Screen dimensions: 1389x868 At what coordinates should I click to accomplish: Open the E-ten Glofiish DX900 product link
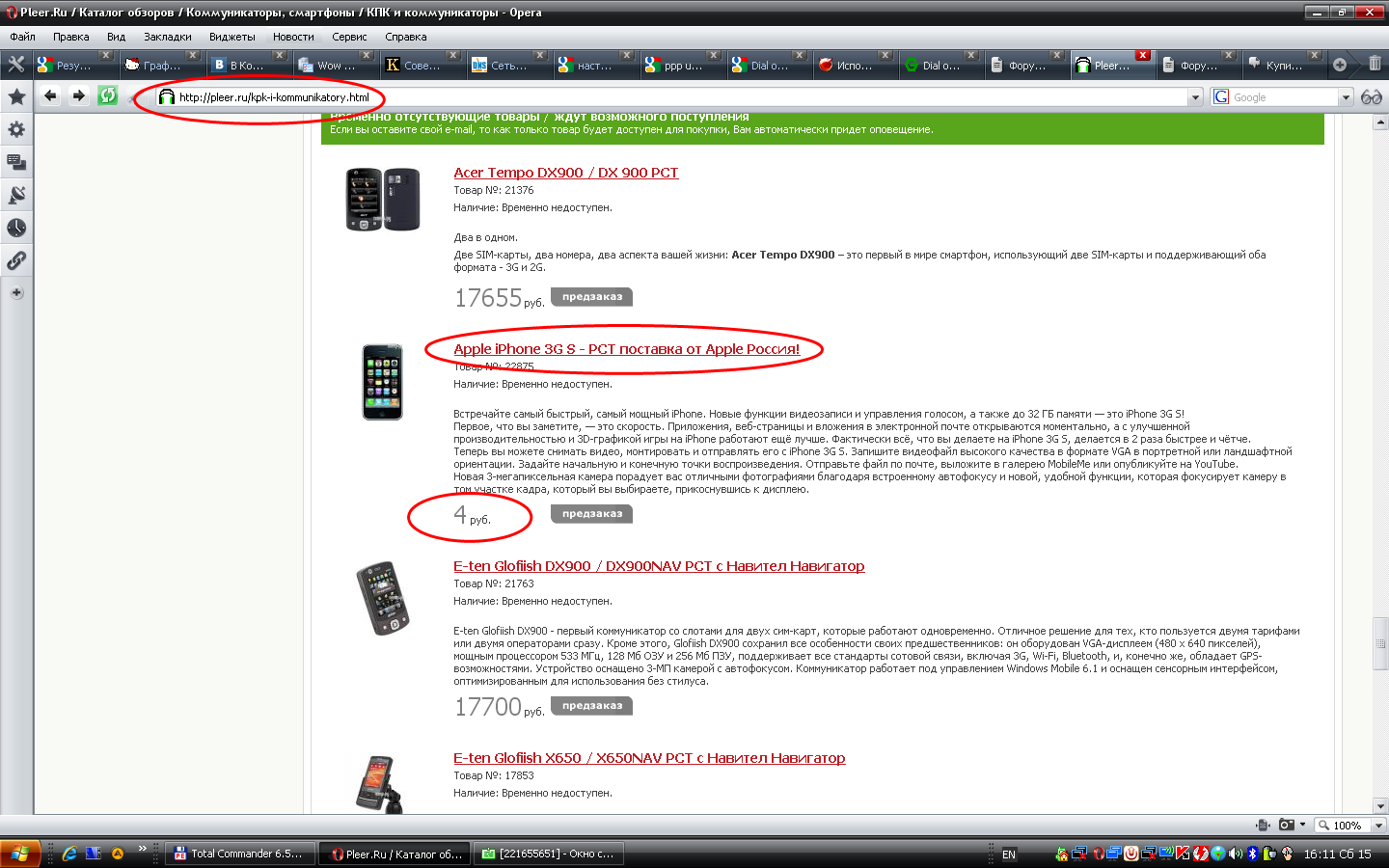pos(659,566)
